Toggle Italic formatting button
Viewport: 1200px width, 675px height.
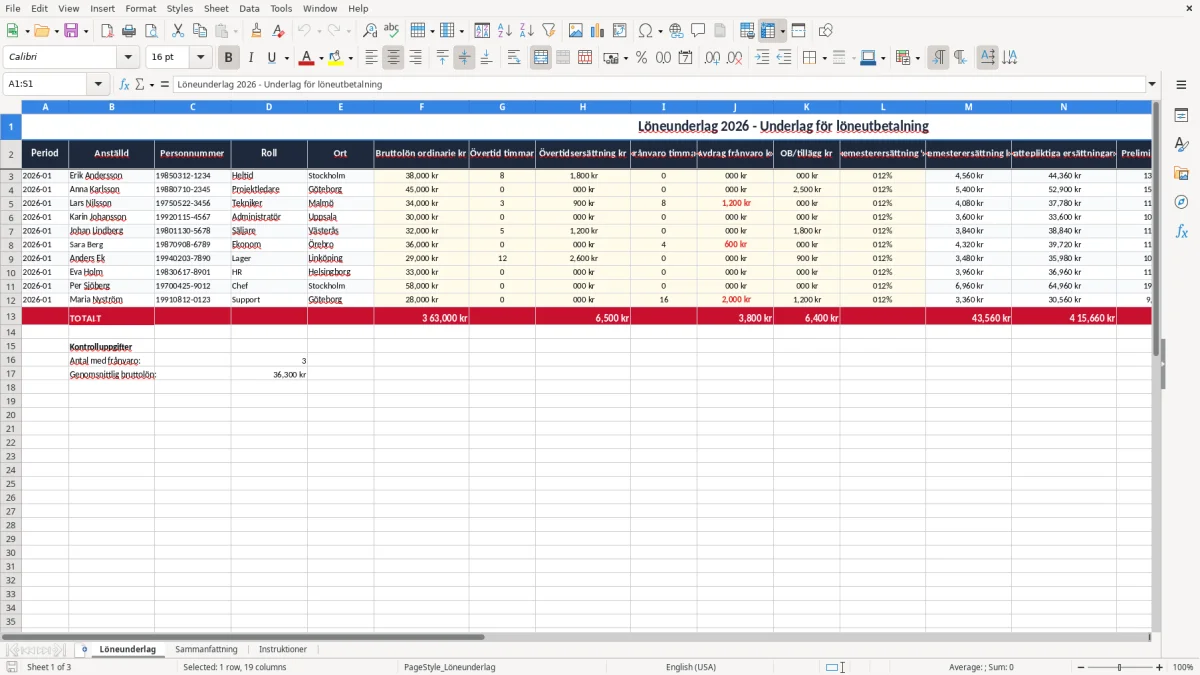[250, 58]
